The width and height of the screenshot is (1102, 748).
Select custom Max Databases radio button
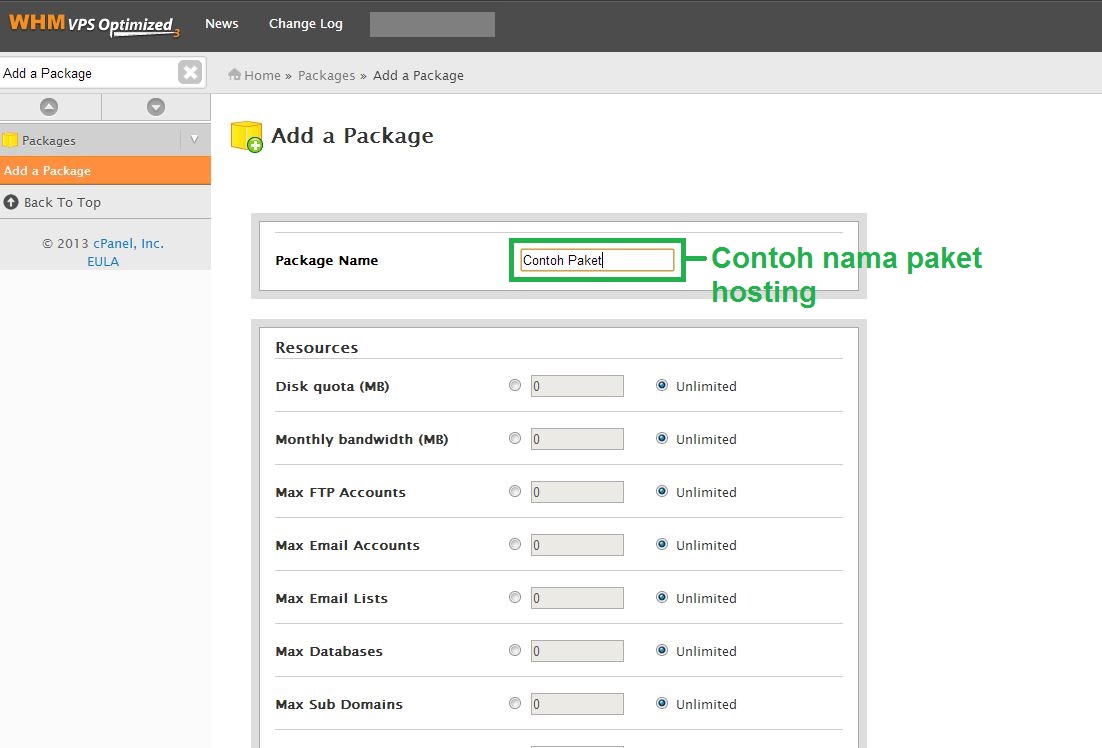pyautogui.click(x=515, y=650)
